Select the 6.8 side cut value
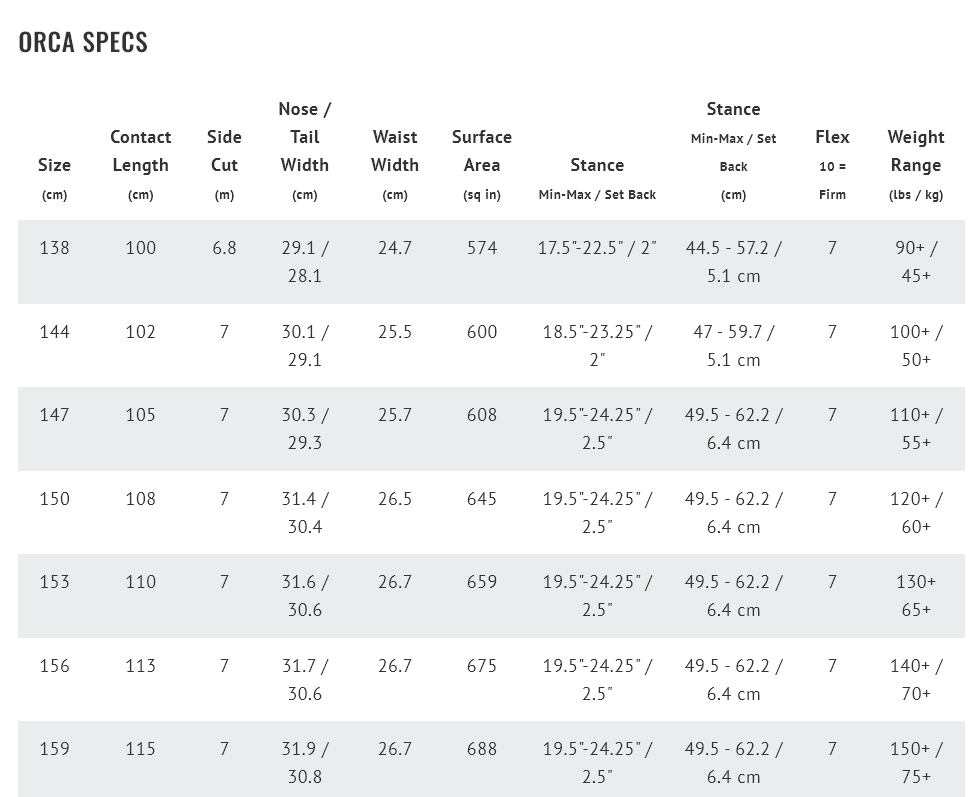Screen dimensions: 980x797 pos(224,248)
